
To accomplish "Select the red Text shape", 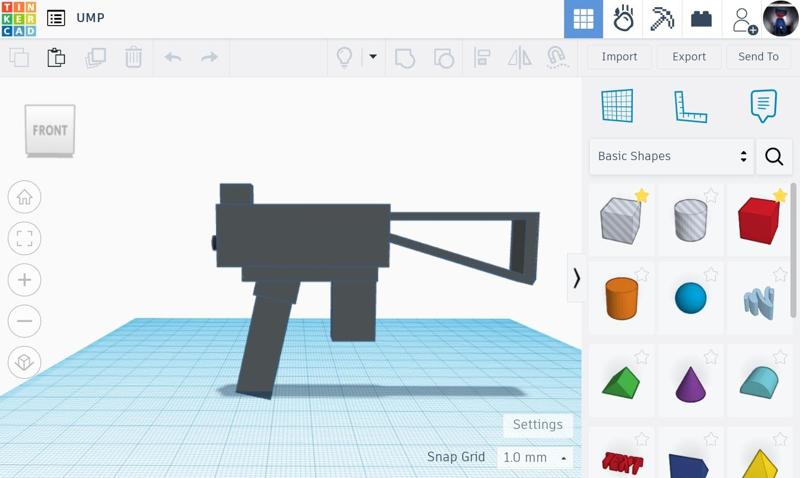I will 622,462.
